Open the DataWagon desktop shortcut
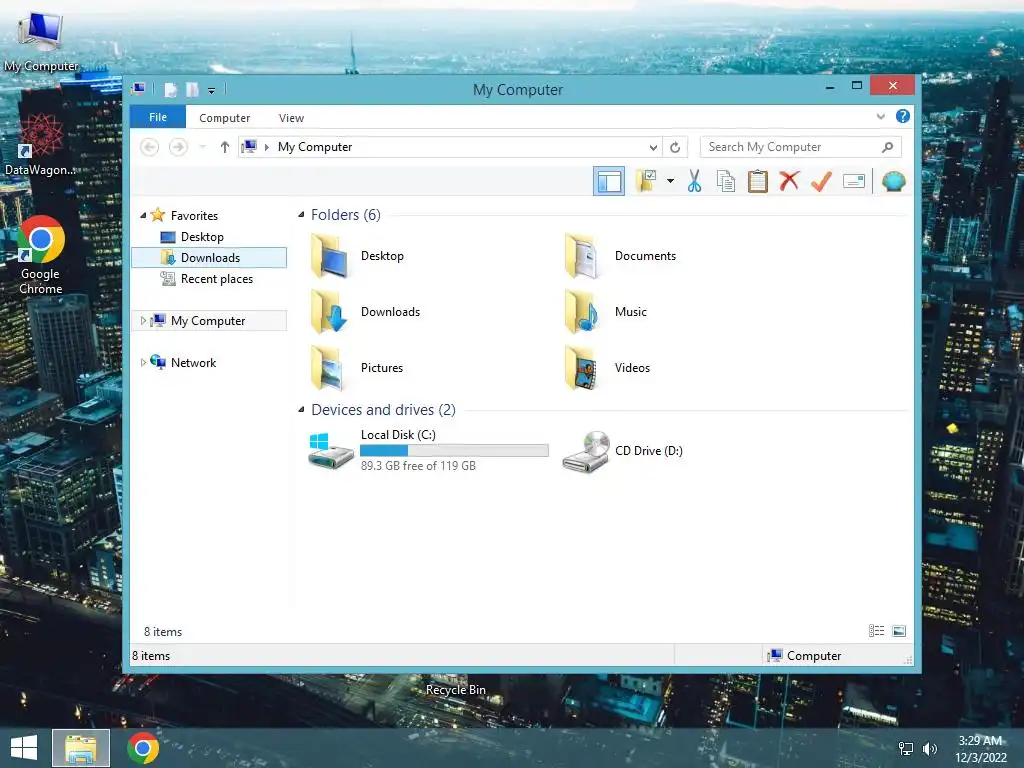This screenshot has height=768, width=1024. tap(40, 145)
